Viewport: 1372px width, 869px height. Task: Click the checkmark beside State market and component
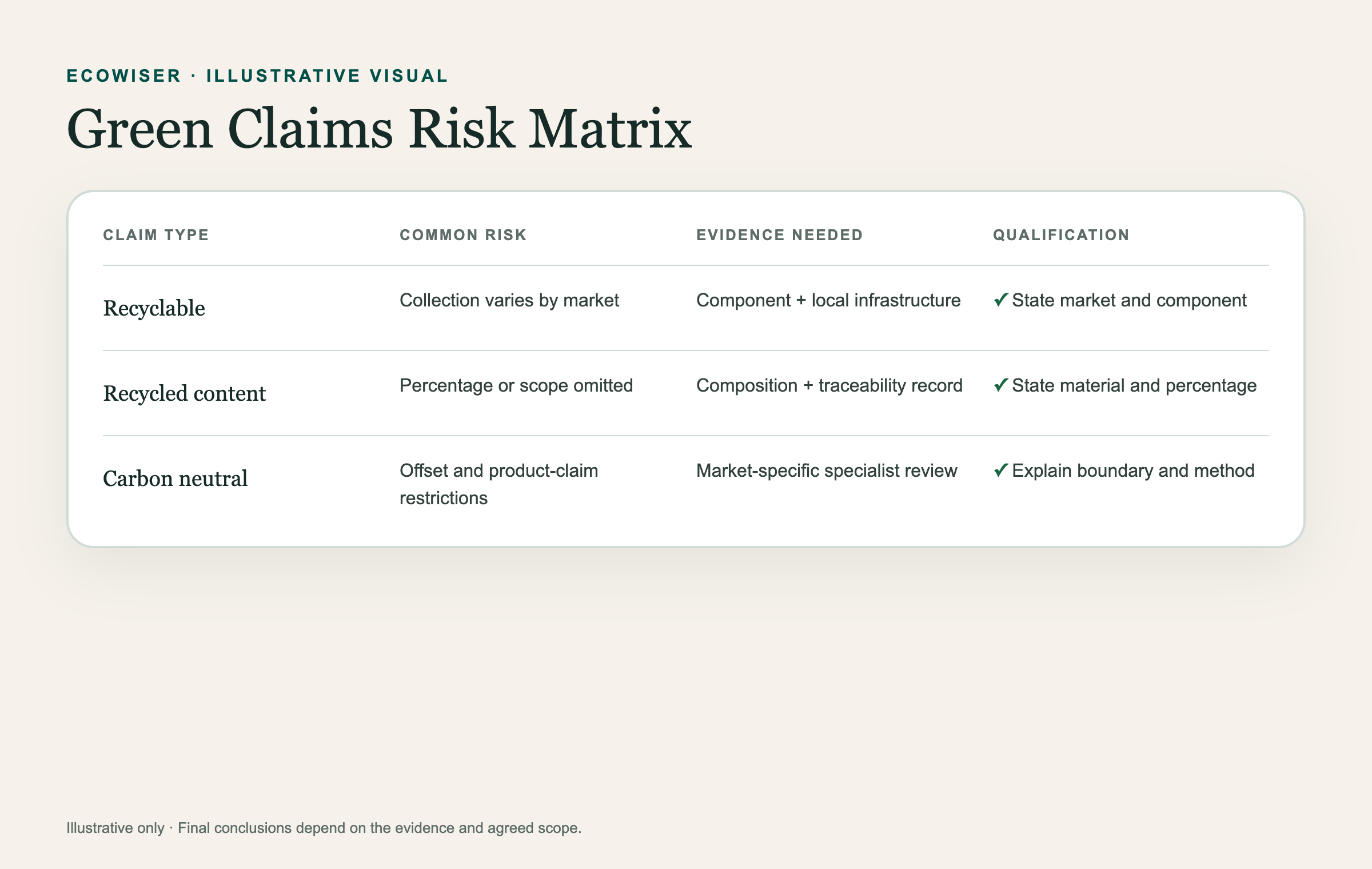click(x=1000, y=300)
